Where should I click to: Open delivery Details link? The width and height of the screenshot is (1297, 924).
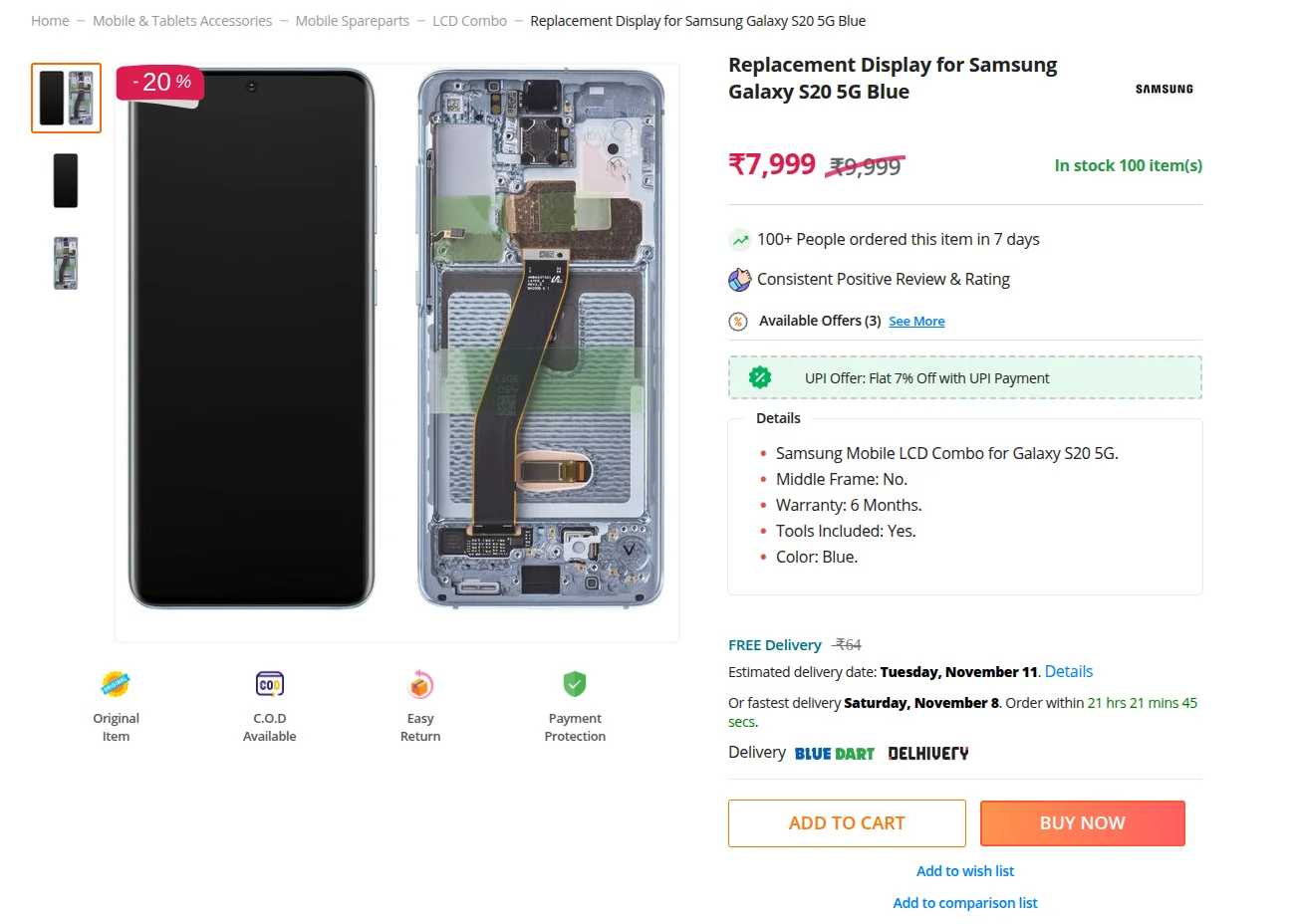(x=1069, y=672)
